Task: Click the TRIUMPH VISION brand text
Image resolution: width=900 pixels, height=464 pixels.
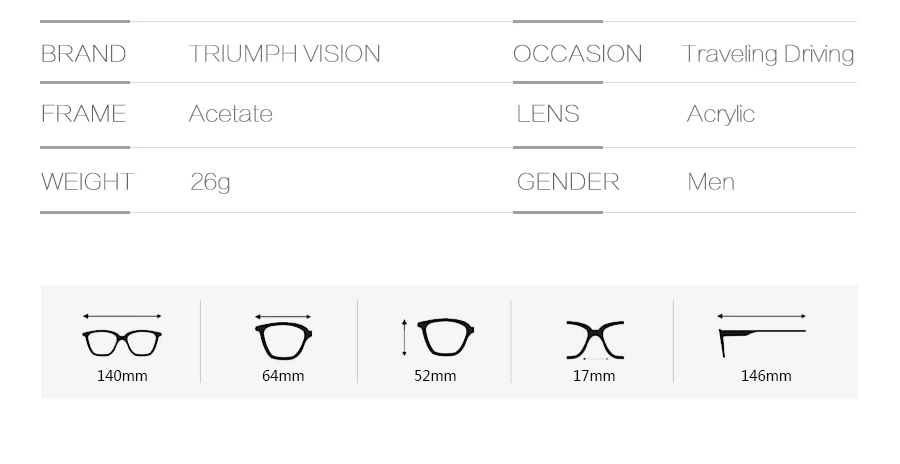Action: click(x=285, y=54)
